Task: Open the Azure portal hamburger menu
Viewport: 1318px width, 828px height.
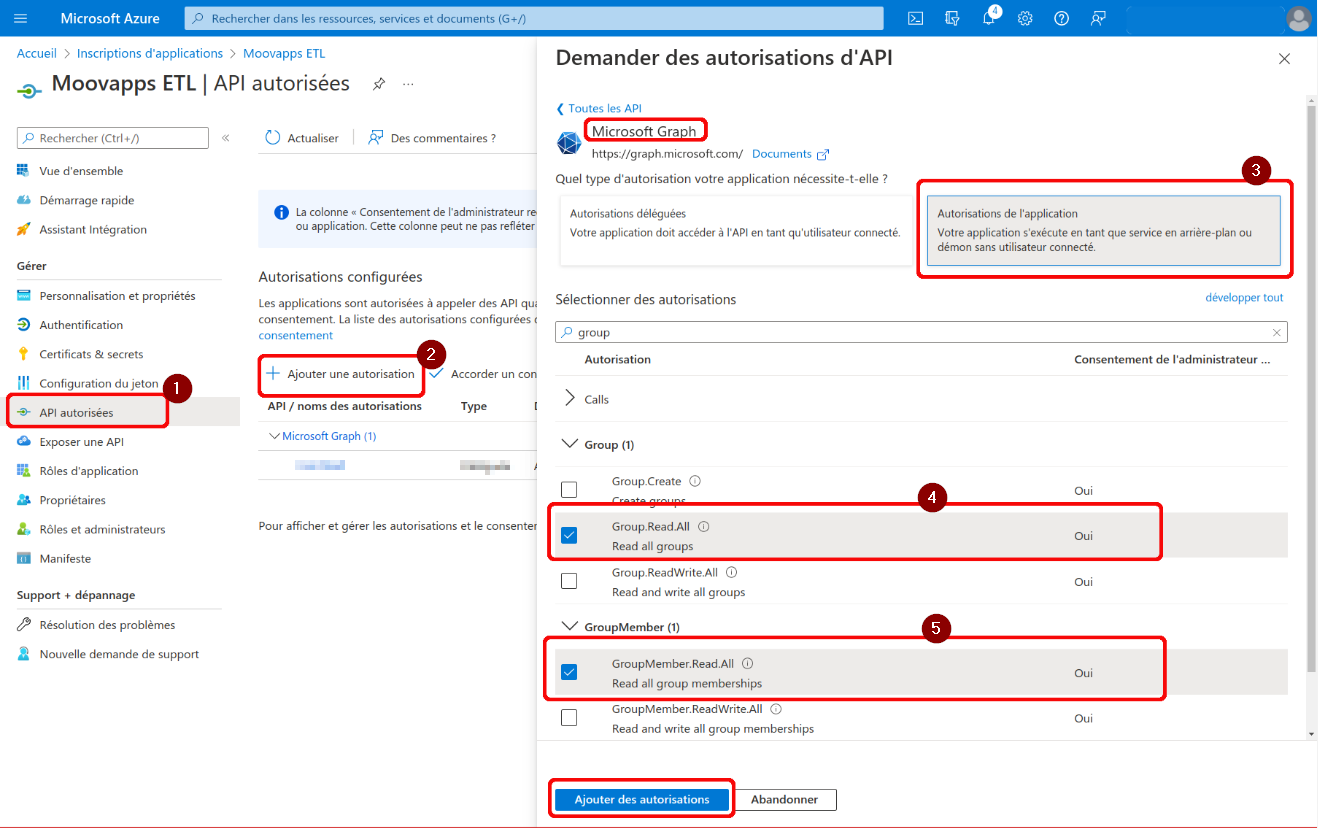Action: [x=21, y=18]
